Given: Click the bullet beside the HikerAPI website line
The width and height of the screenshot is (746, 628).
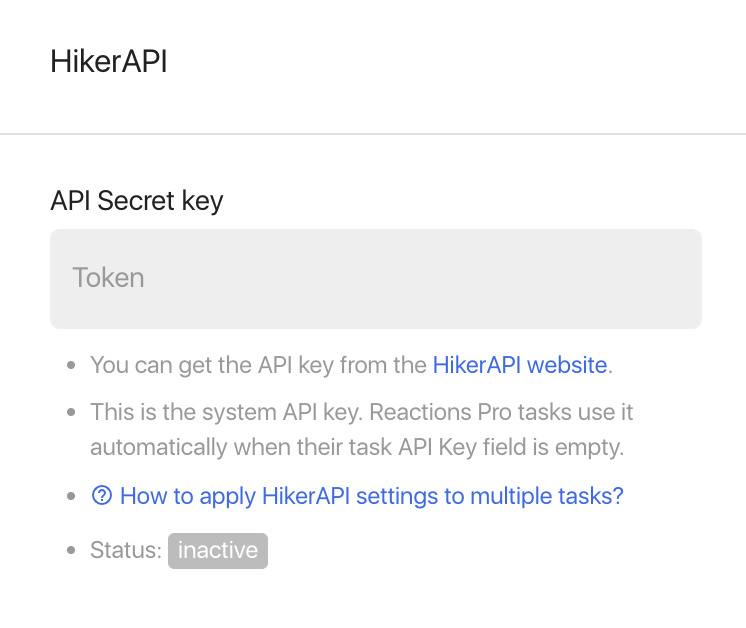Looking at the screenshot, I should tap(71, 365).
